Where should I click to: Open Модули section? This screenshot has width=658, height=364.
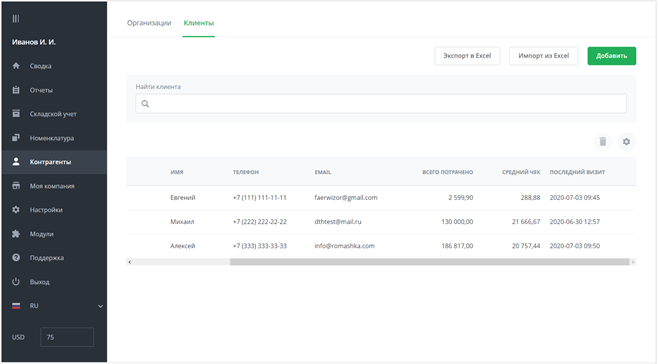pos(42,234)
